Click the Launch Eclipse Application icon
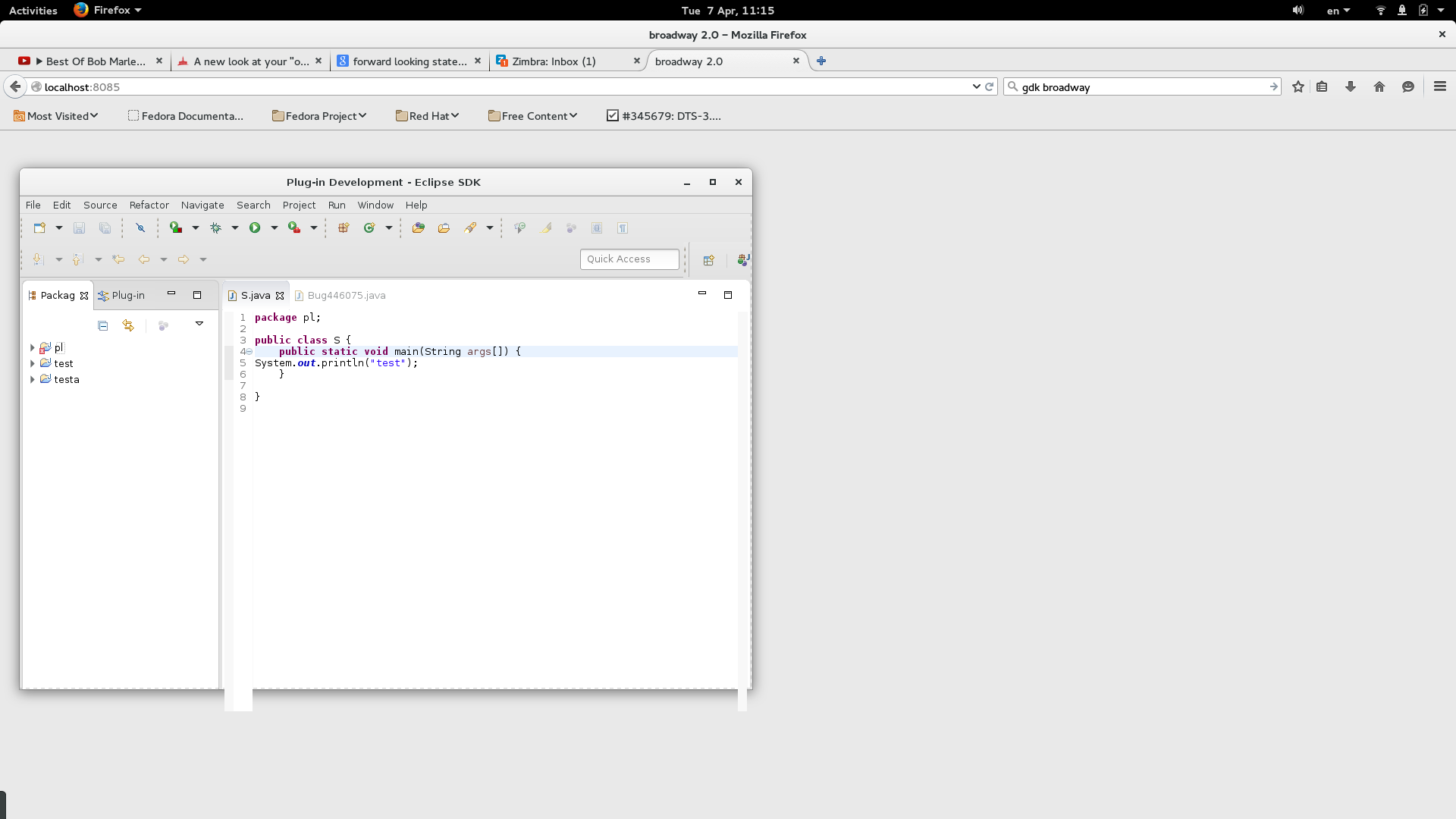 pos(176,227)
